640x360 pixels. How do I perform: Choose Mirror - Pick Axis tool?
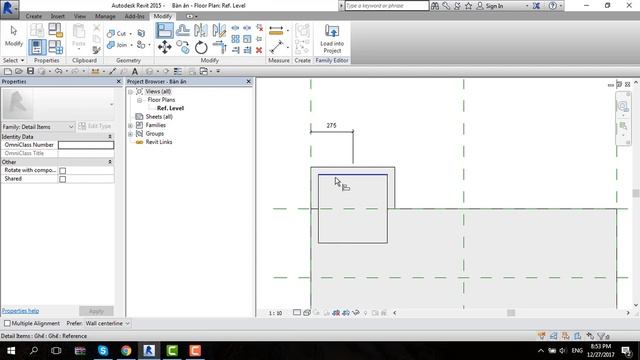coord(201,31)
